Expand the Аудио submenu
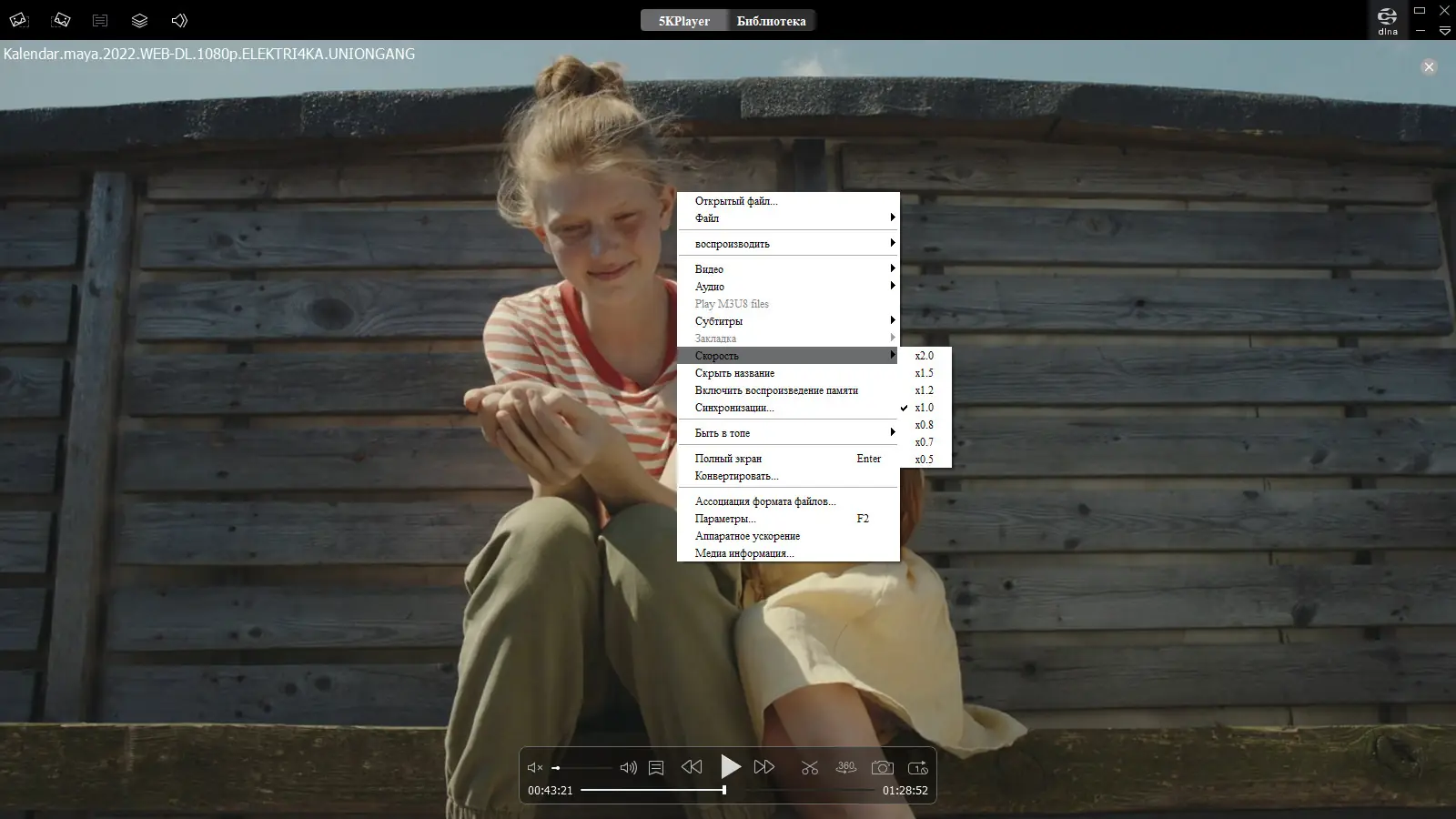 point(788,287)
